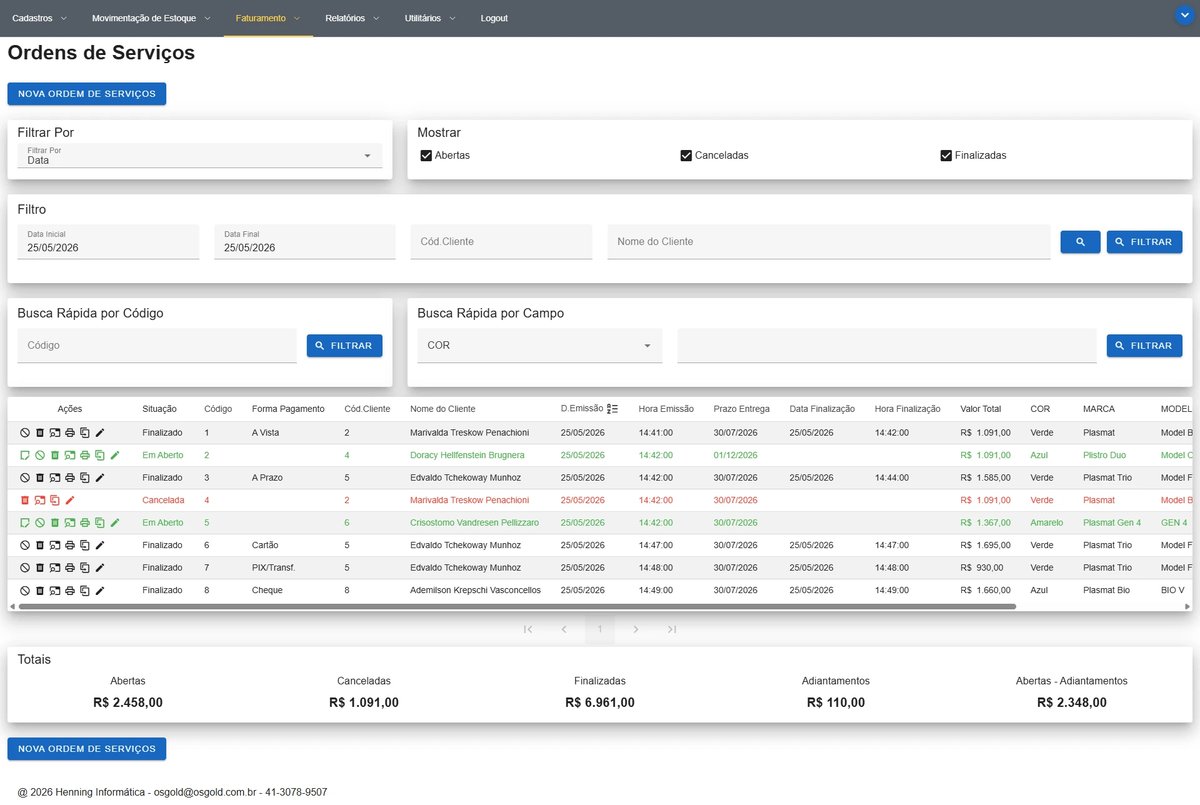Open the Relatórios menu

coord(353,18)
